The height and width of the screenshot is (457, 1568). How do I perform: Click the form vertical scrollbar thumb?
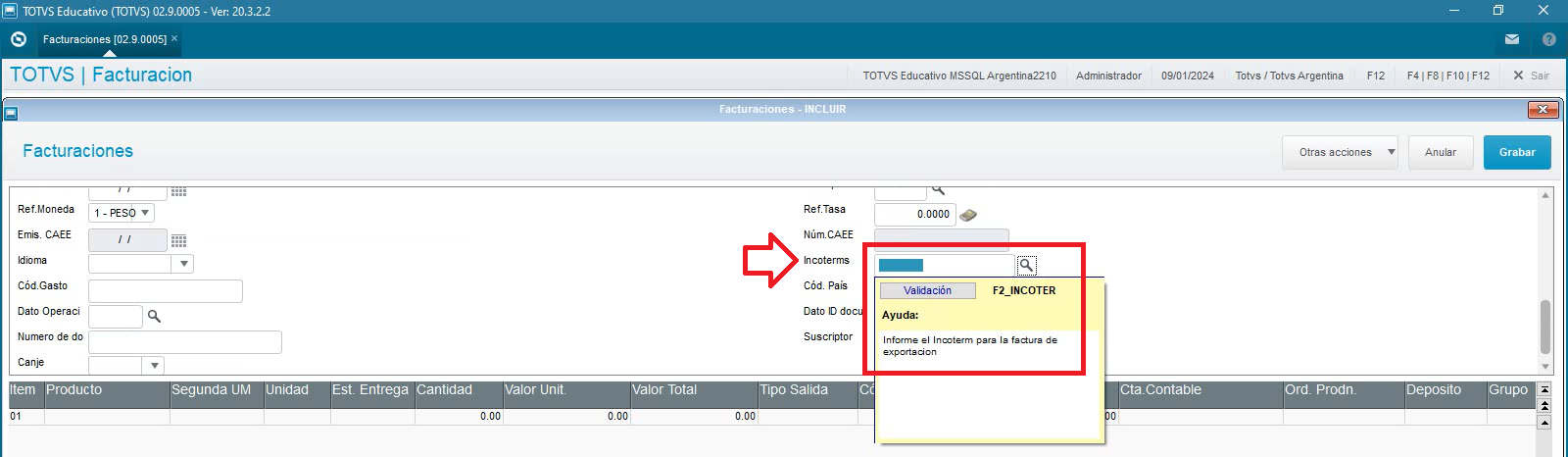pos(1545,327)
